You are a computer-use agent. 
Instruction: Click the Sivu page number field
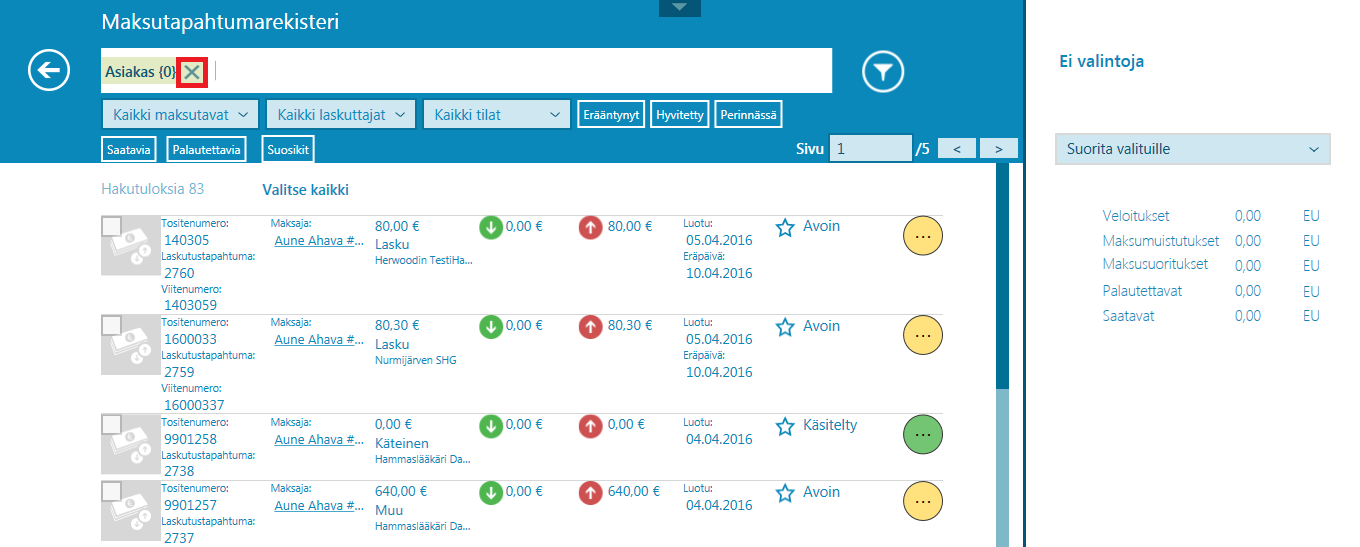(871, 149)
